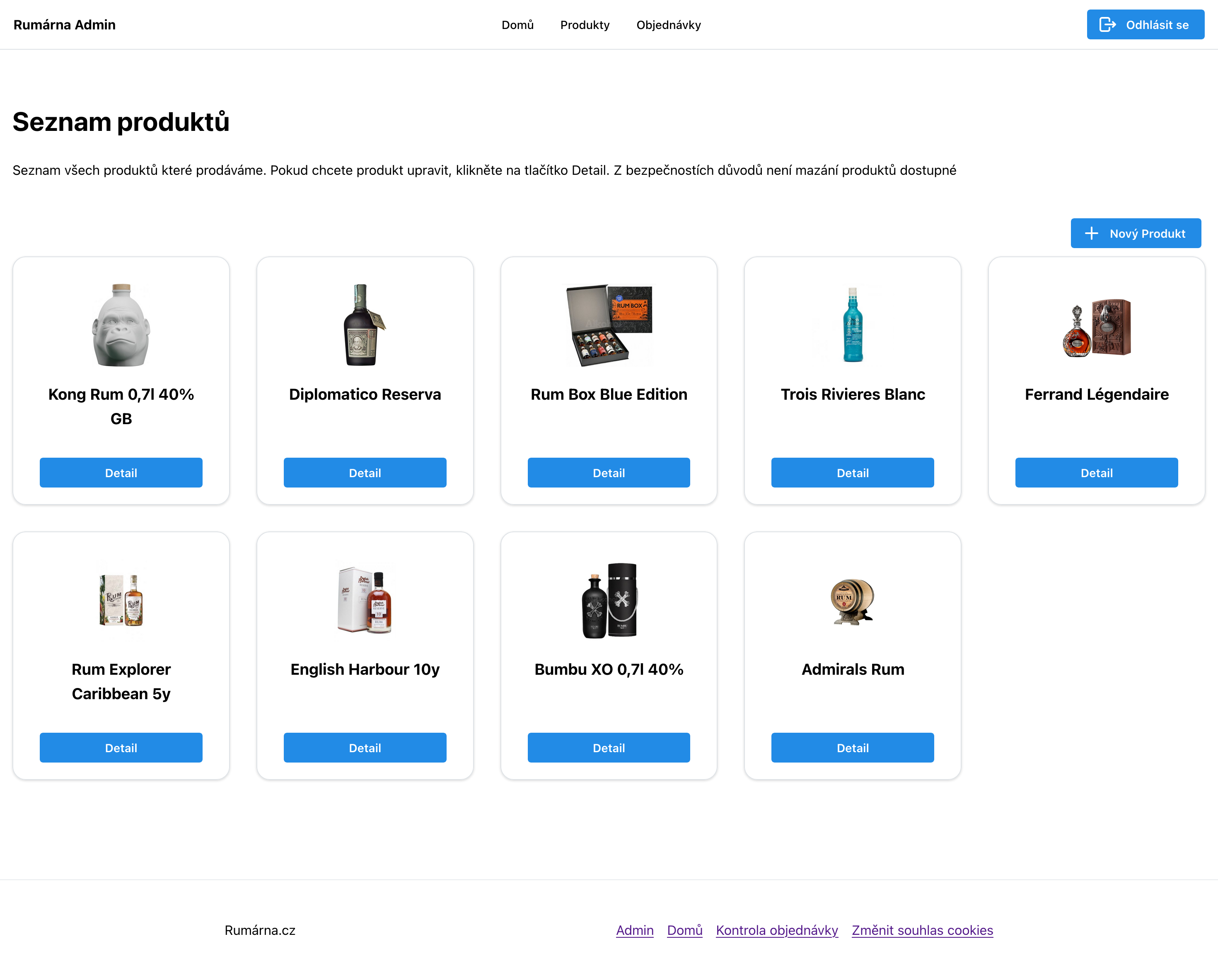Click the Admirals Rum barrel image

click(853, 601)
